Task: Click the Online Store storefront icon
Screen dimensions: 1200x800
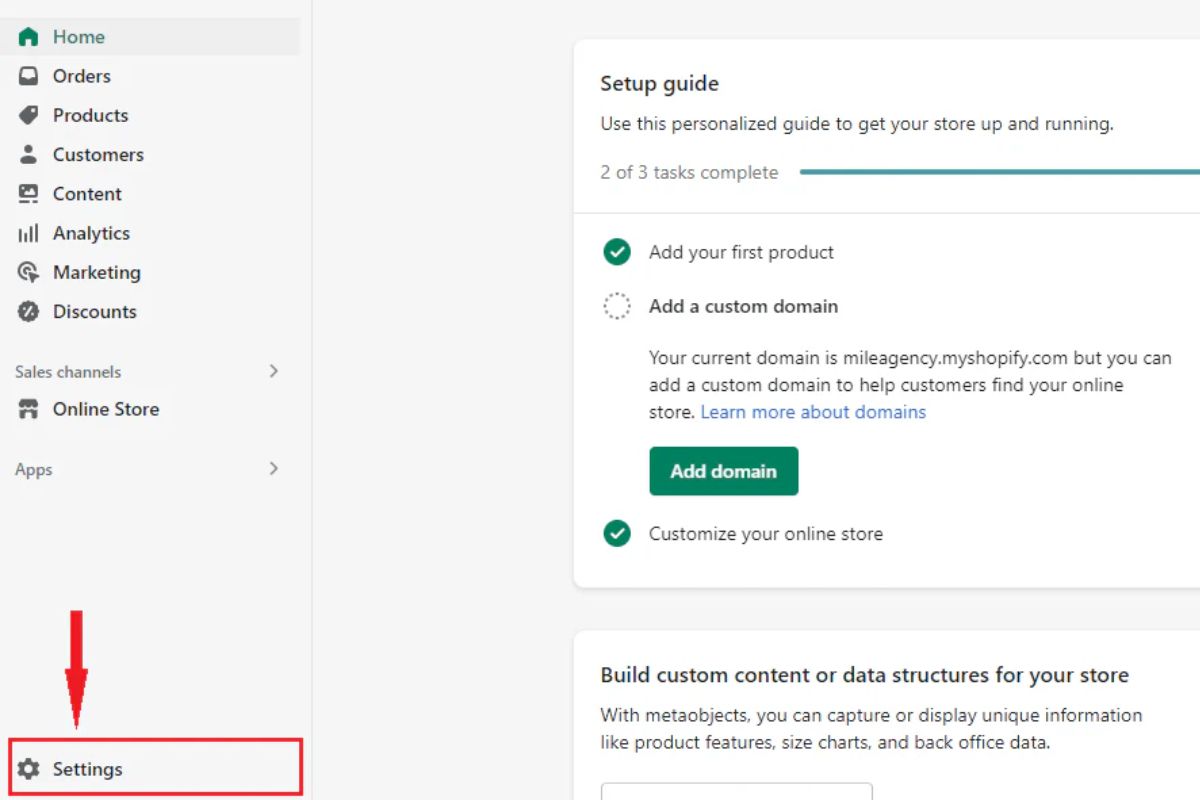Action: click(29, 409)
